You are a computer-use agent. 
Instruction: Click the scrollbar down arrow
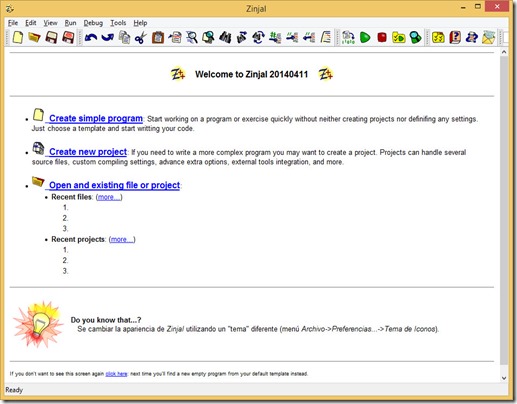504,378
